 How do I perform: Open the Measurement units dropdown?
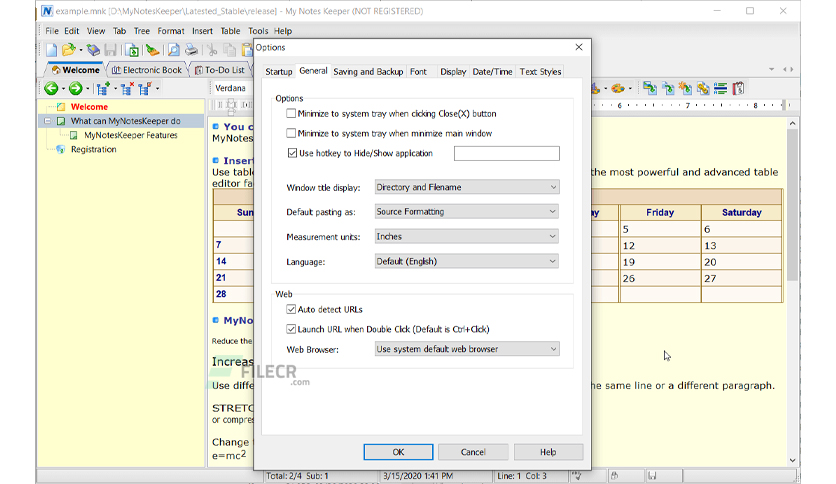[x=467, y=237]
